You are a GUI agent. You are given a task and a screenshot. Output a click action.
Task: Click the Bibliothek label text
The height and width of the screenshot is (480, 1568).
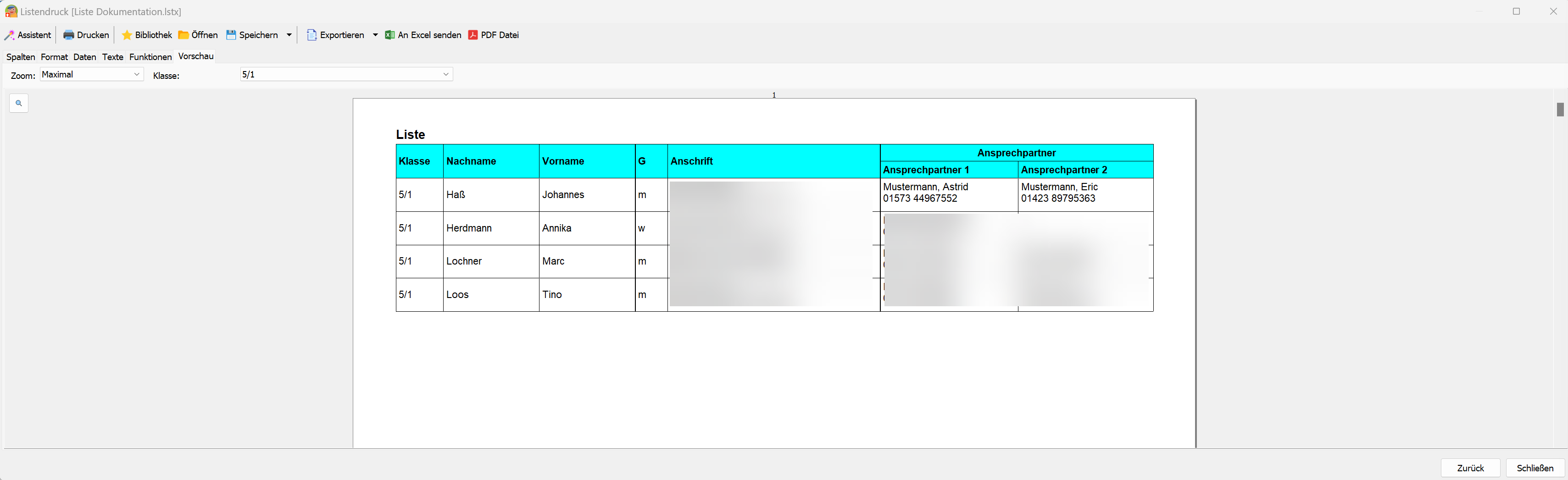153,35
